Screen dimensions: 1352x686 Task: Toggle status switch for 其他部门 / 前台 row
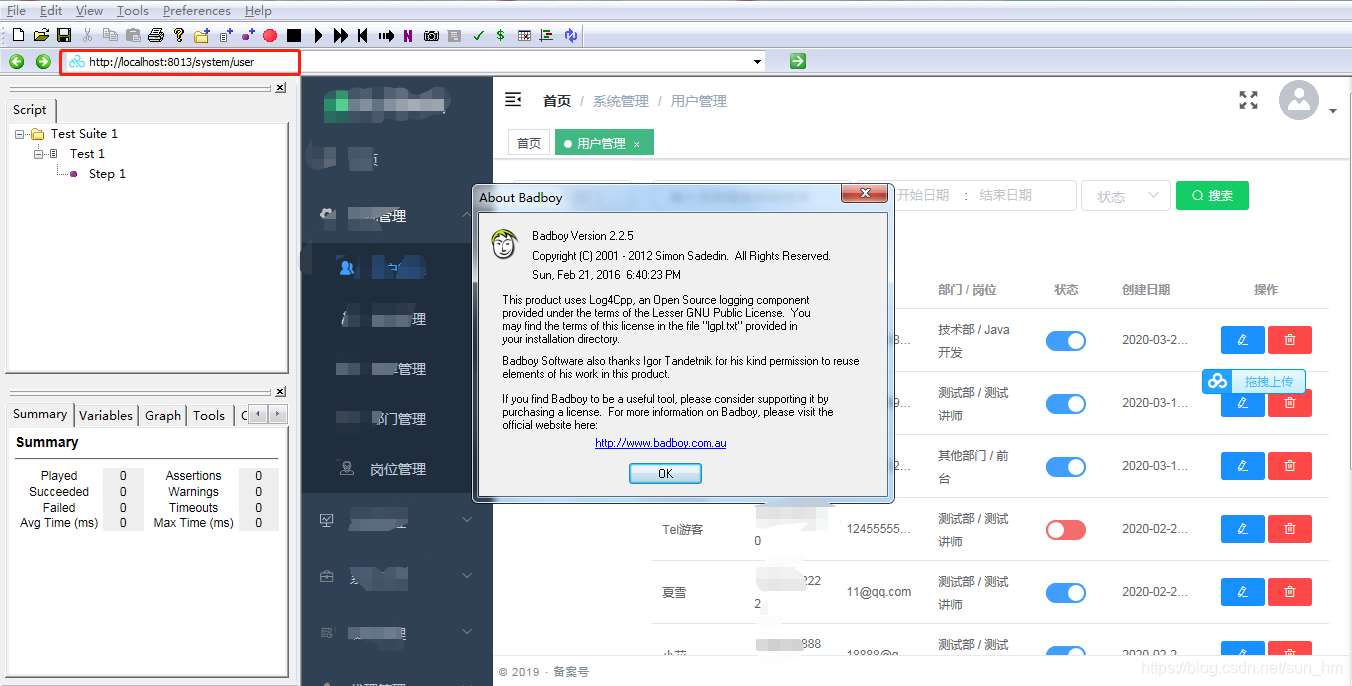click(x=1066, y=466)
